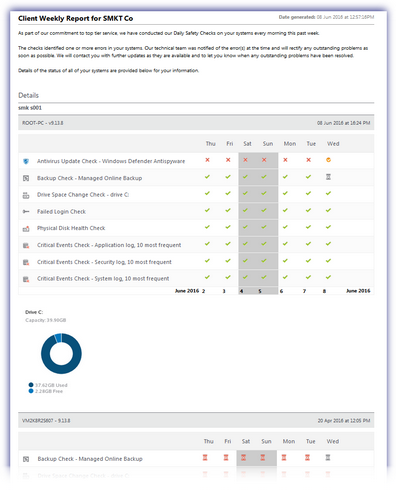Click Antivirus Sunday red cross status
Viewport: 396px width, 490px height.
coord(264,160)
